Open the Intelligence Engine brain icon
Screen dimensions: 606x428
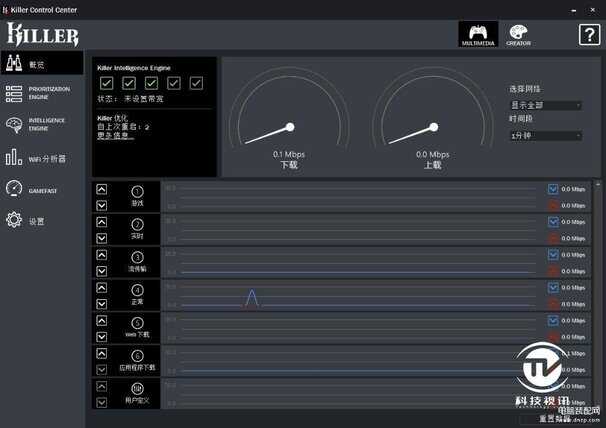point(14,125)
